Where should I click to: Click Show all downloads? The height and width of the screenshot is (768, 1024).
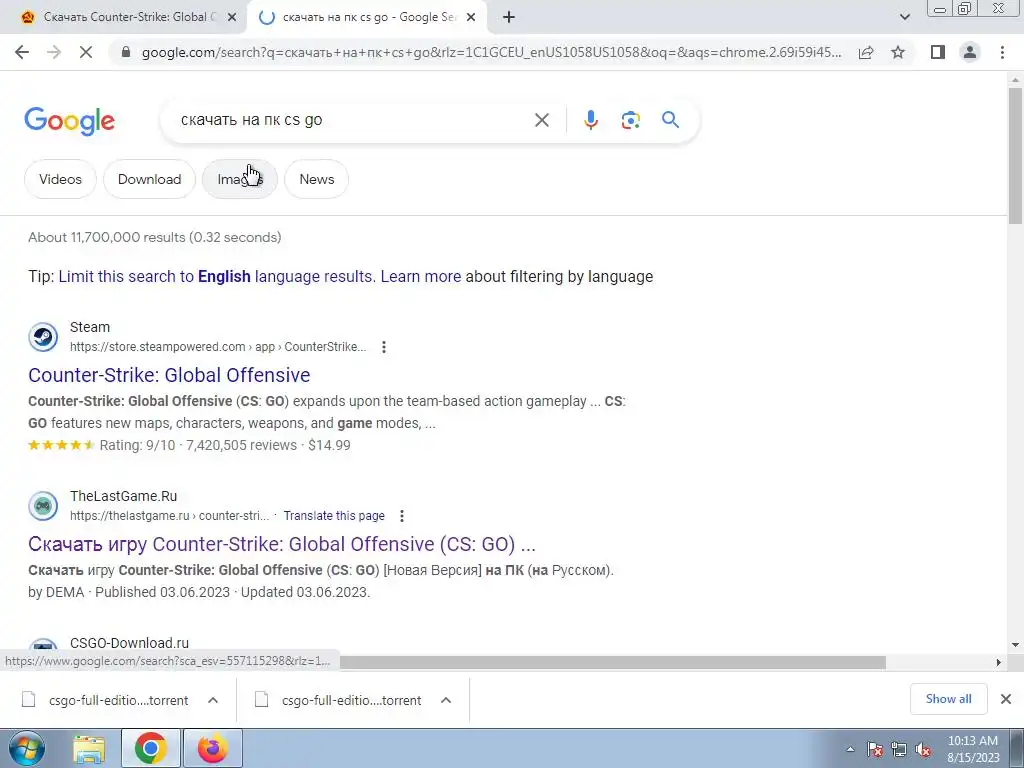pyautogui.click(x=948, y=699)
